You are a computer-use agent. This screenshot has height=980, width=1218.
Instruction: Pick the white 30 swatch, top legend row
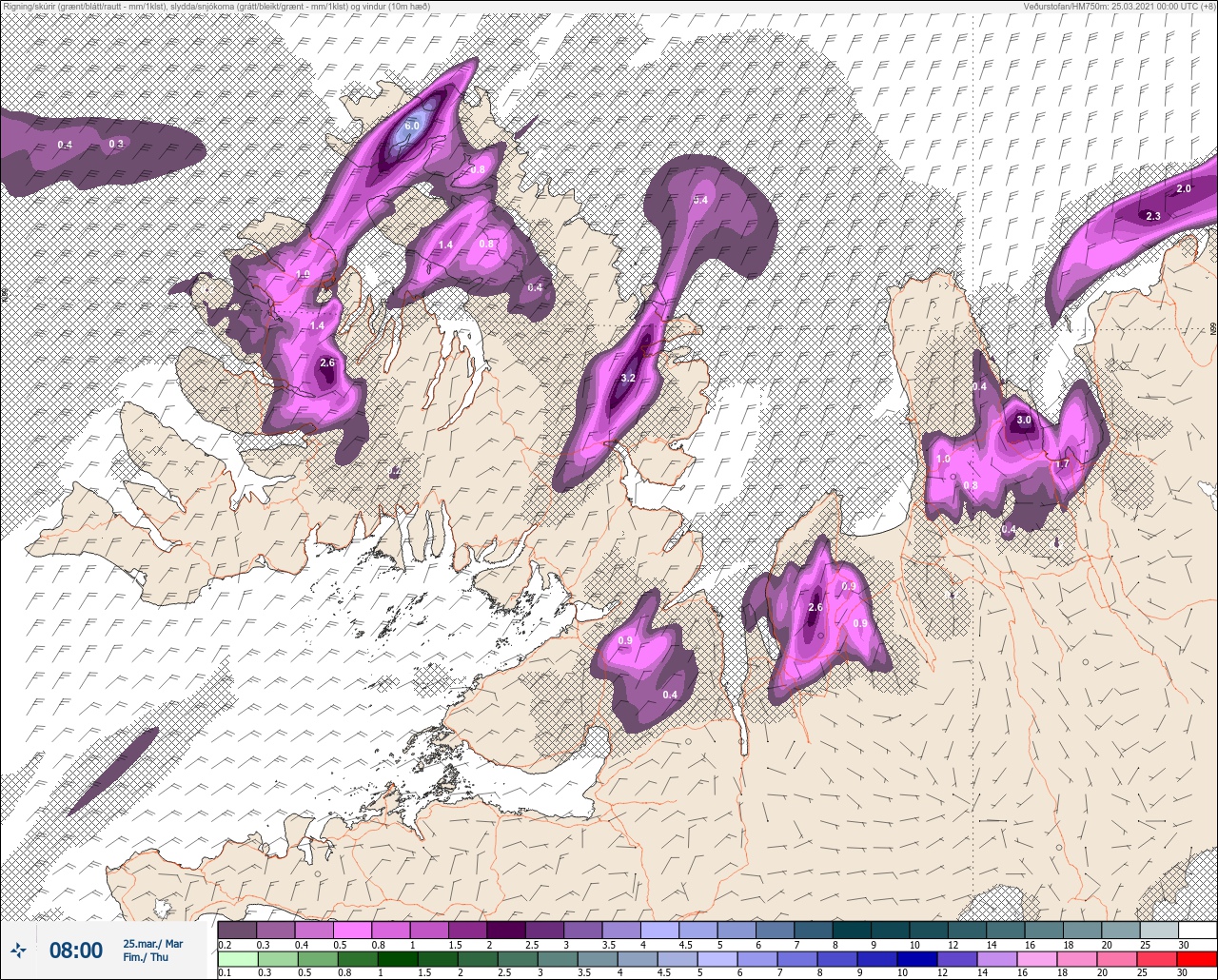(x=1197, y=929)
